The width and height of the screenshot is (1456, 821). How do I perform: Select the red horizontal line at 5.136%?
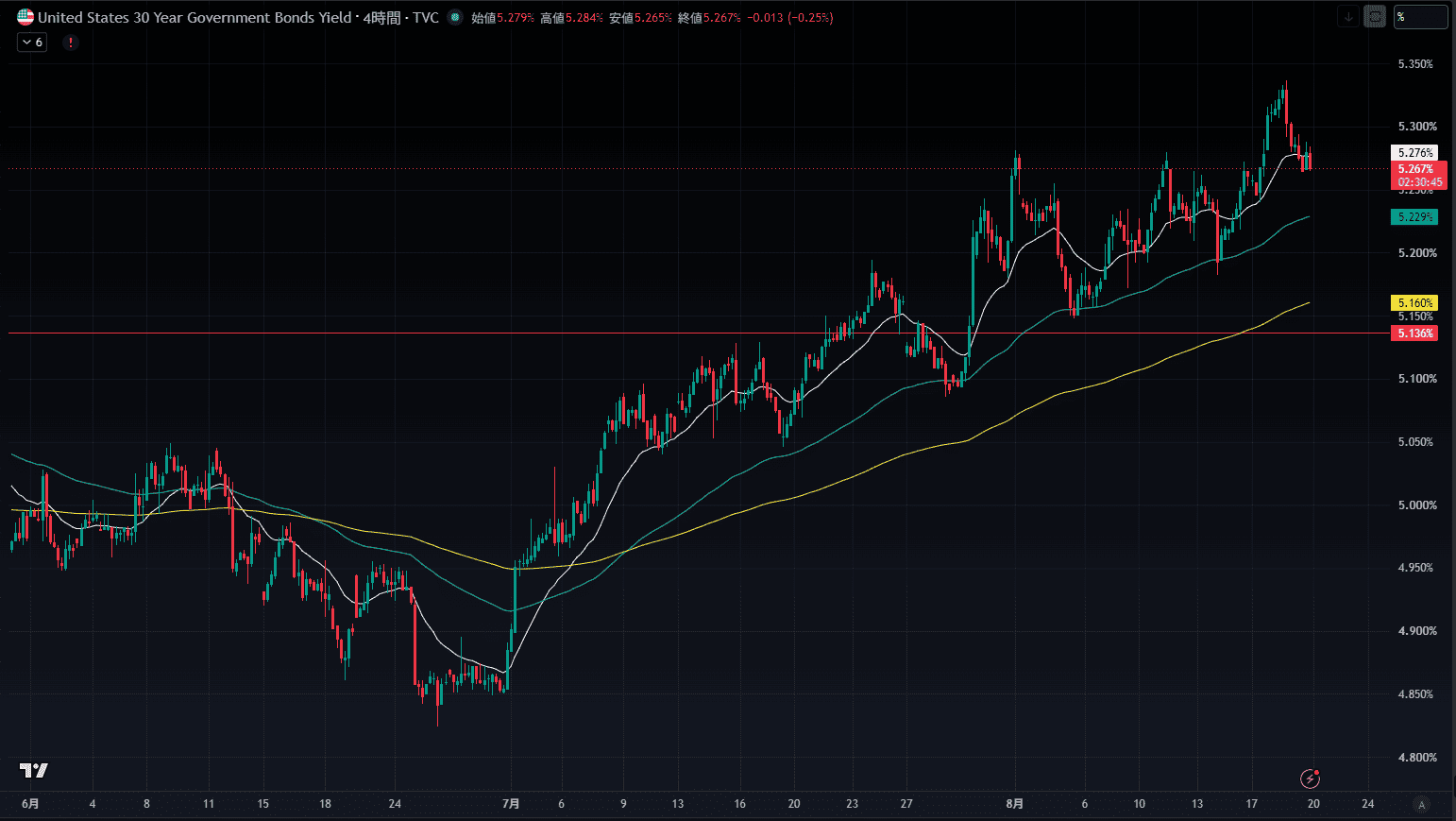pos(699,333)
